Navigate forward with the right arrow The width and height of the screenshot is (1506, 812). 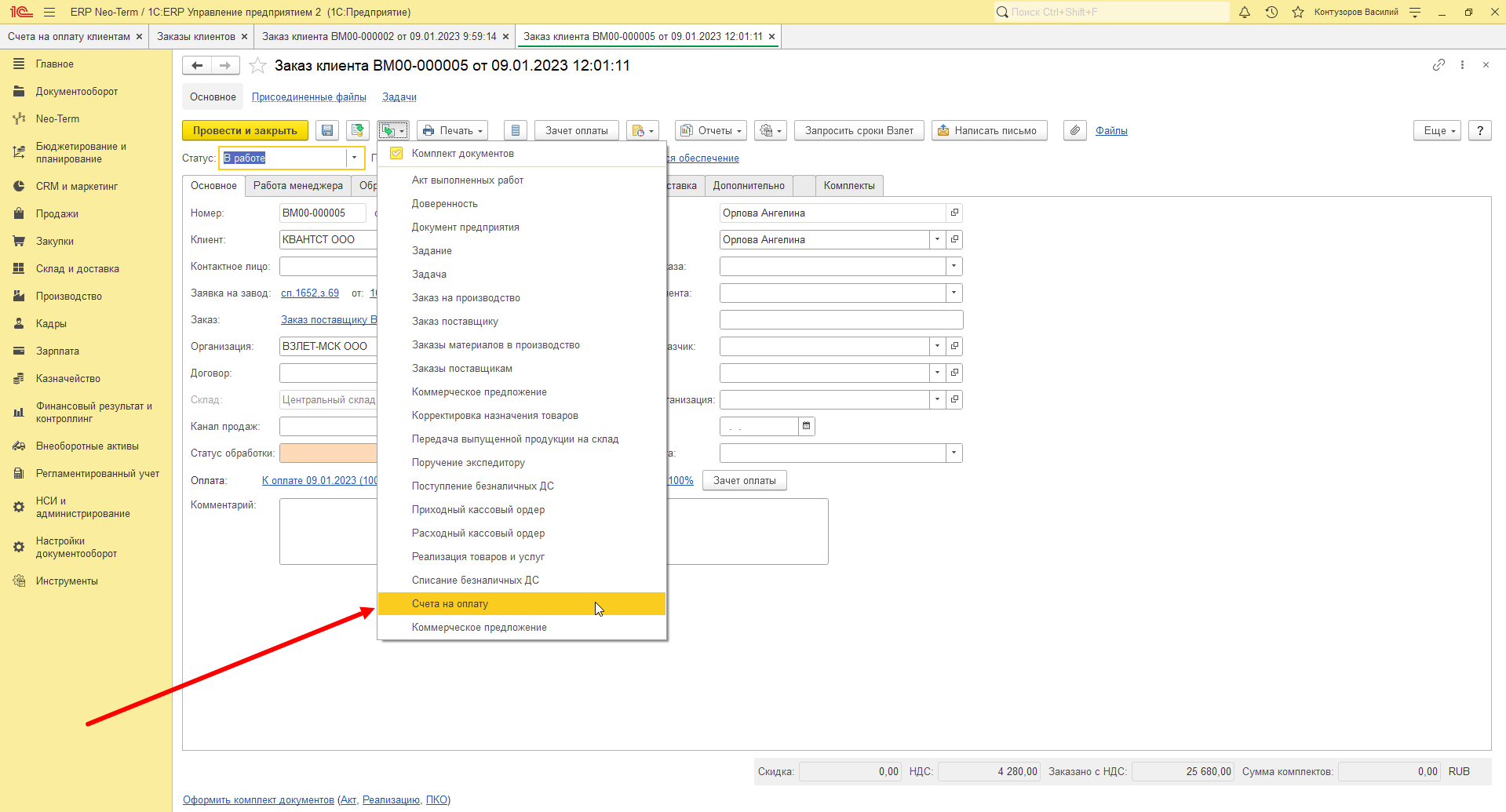point(225,66)
